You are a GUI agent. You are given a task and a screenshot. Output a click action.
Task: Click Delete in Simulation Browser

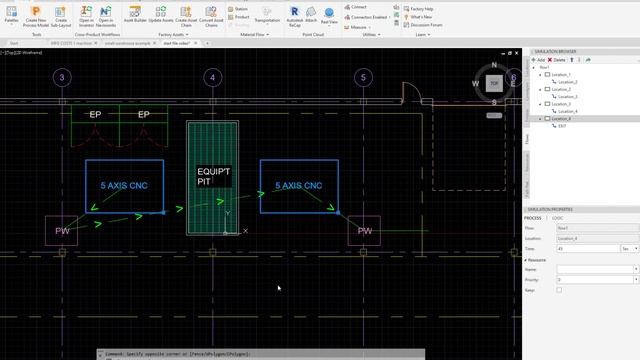556,60
